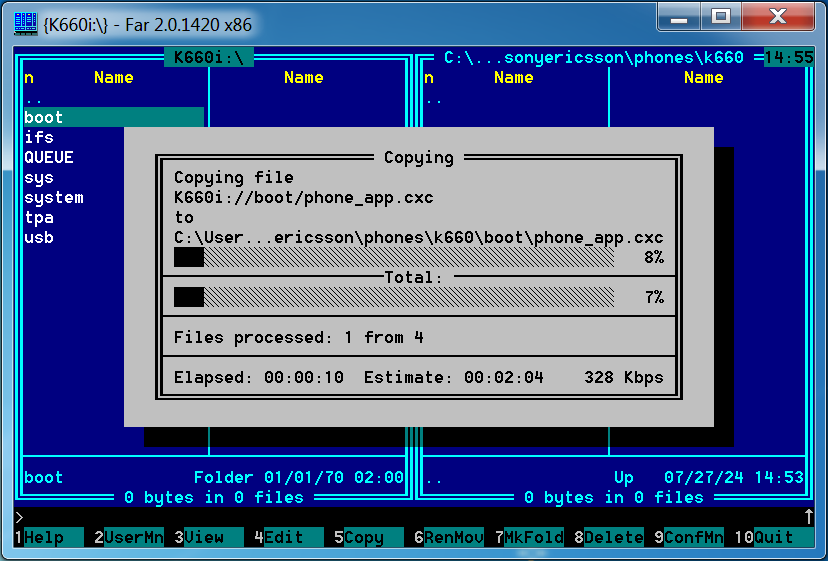This screenshot has width=828, height=561.
Task: Click the 7% total progress bar
Action: click(x=394, y=297)
